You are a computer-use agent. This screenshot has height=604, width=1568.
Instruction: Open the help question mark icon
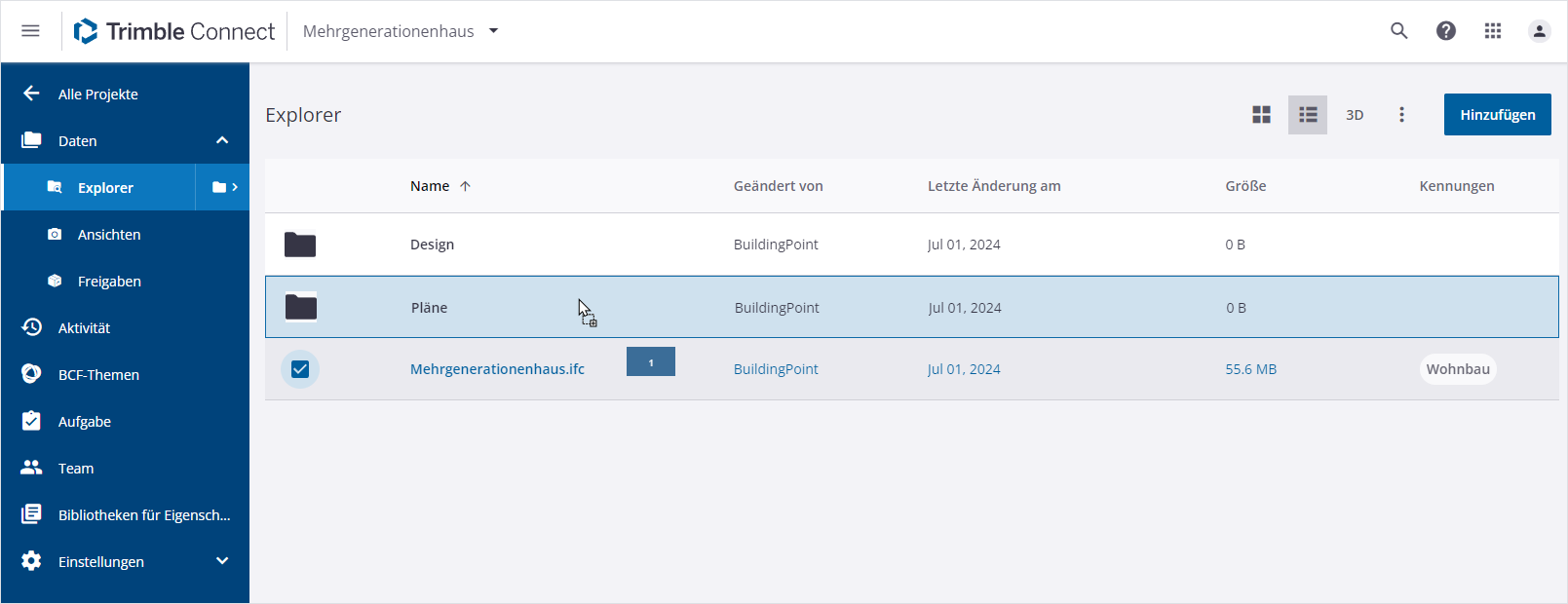pos(1446,31)
